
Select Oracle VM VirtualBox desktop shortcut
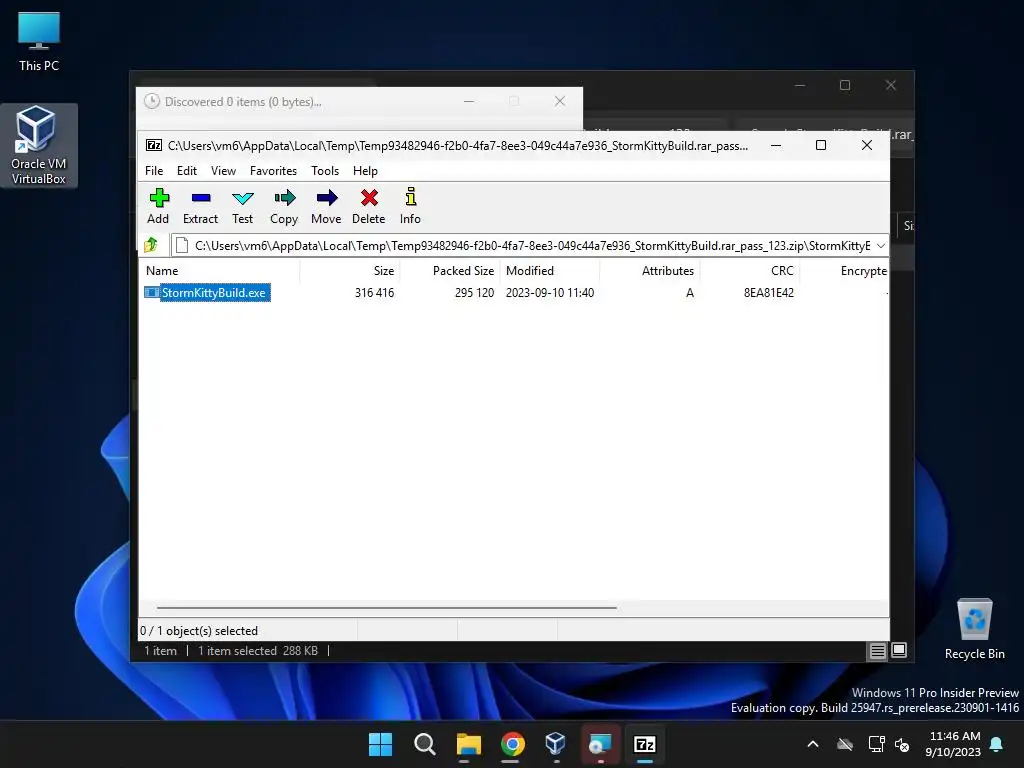pyautogui.click(x=39, y=145)
